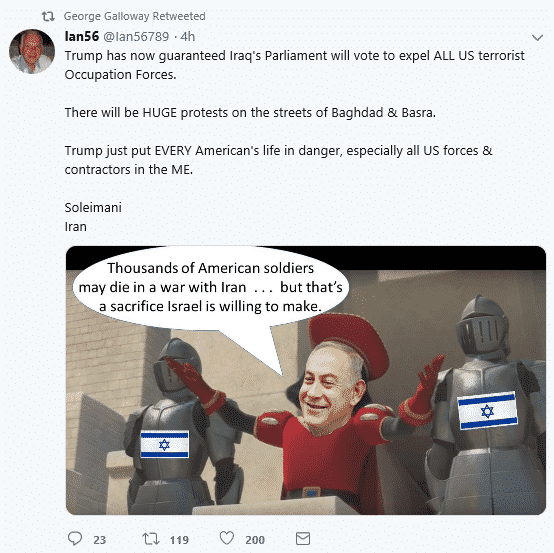The image size is (554, 553).
Task: Click the small retweeted indicator icon at top
Action: point(48,16)
